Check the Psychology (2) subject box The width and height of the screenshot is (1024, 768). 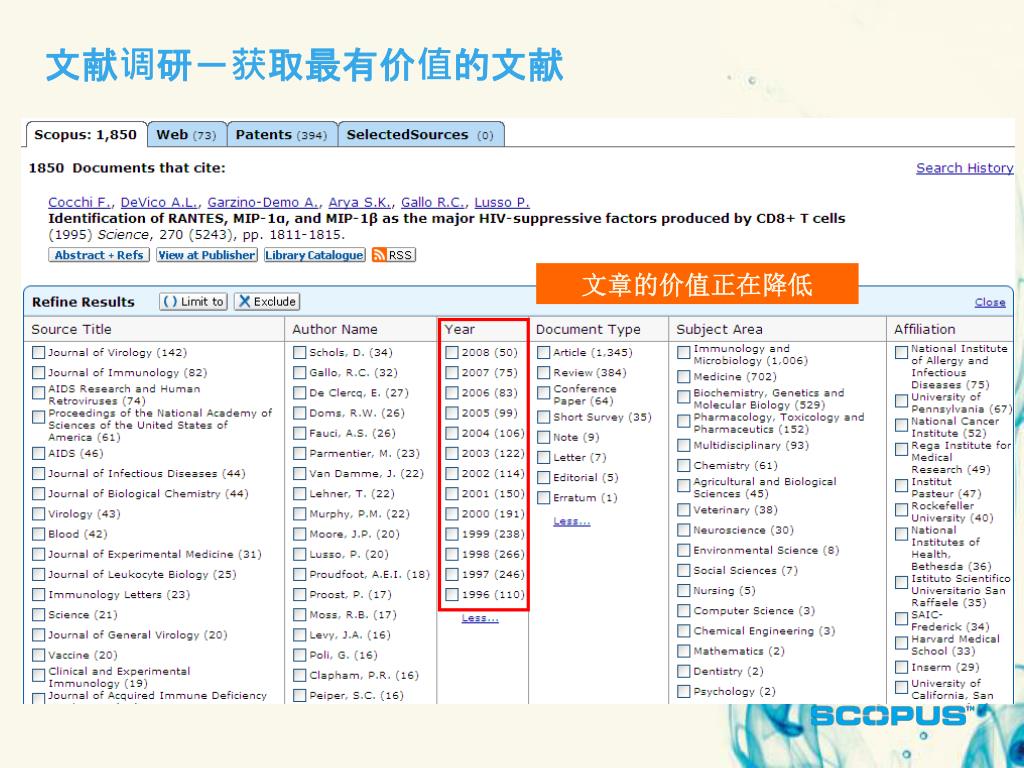684,692
